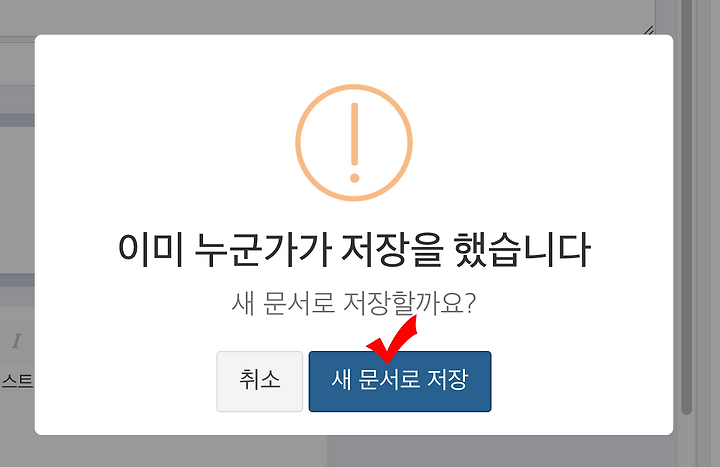Viewport: 720px width, 467px height.
Task: Click dimmed overlay above the dialog
Action: coord(321,17)
